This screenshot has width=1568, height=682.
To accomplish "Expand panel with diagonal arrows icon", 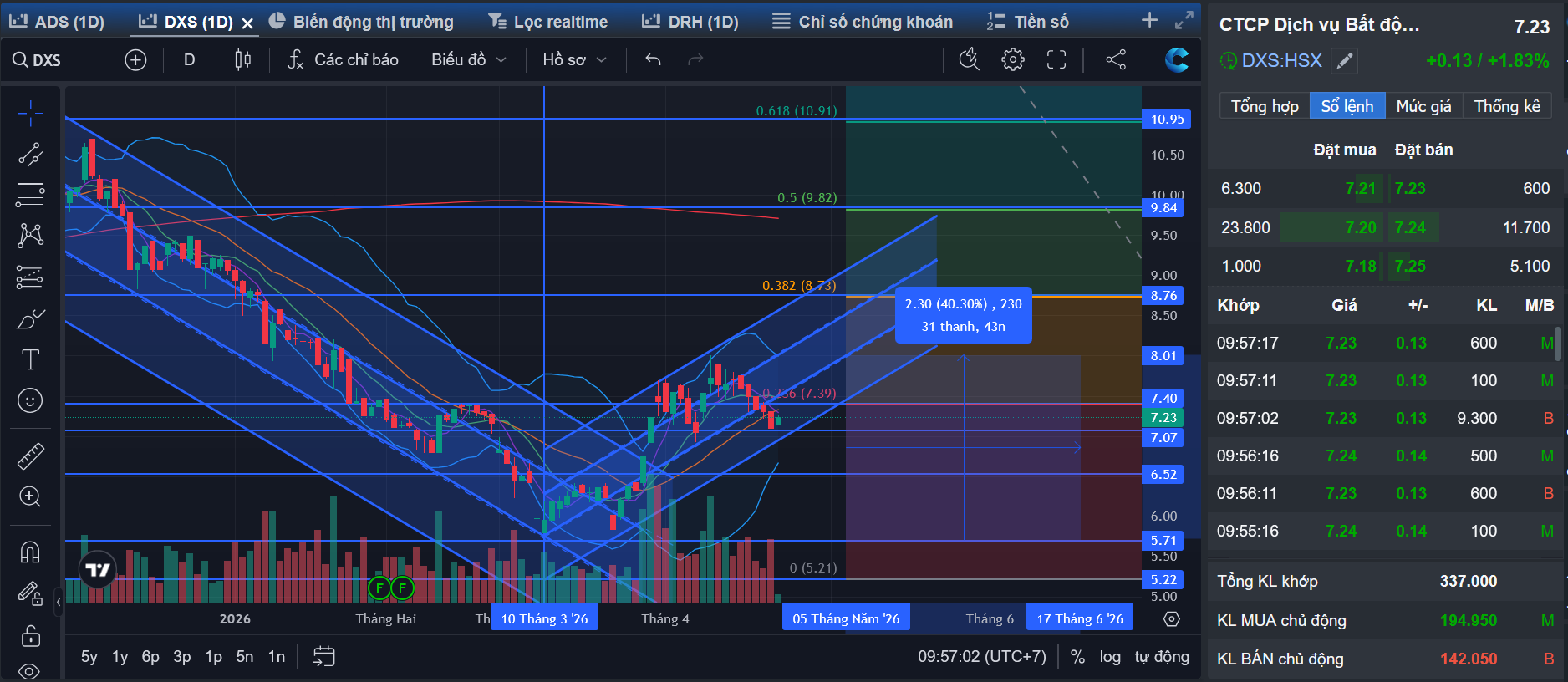I will coord(1184,20).
